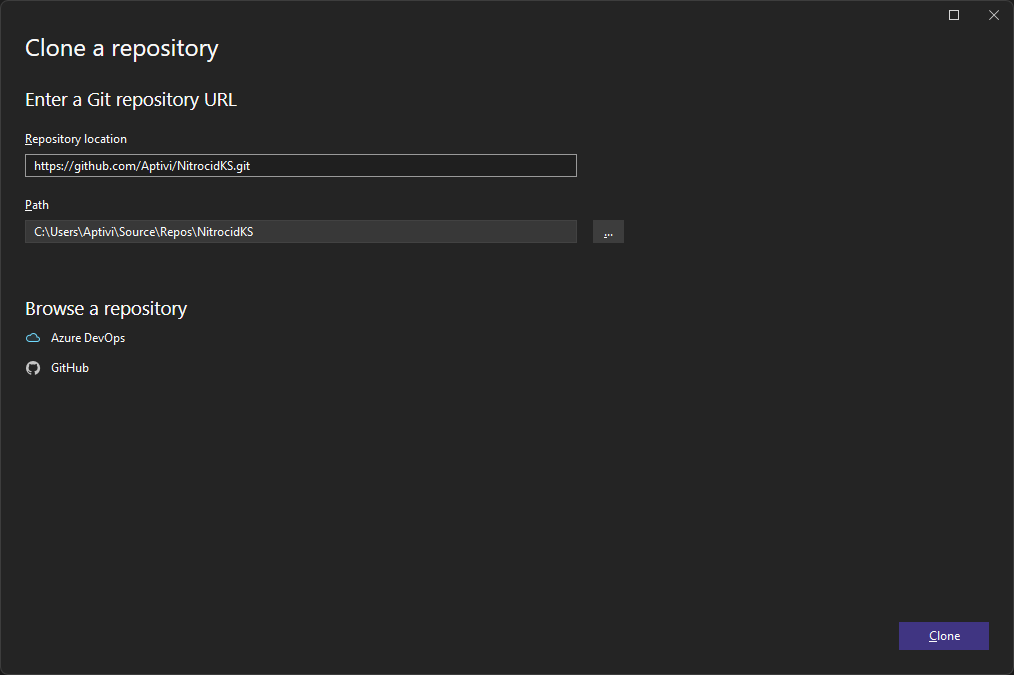Click the "Repository location" field label
1014x675 pixels.
tap(76, 139)
